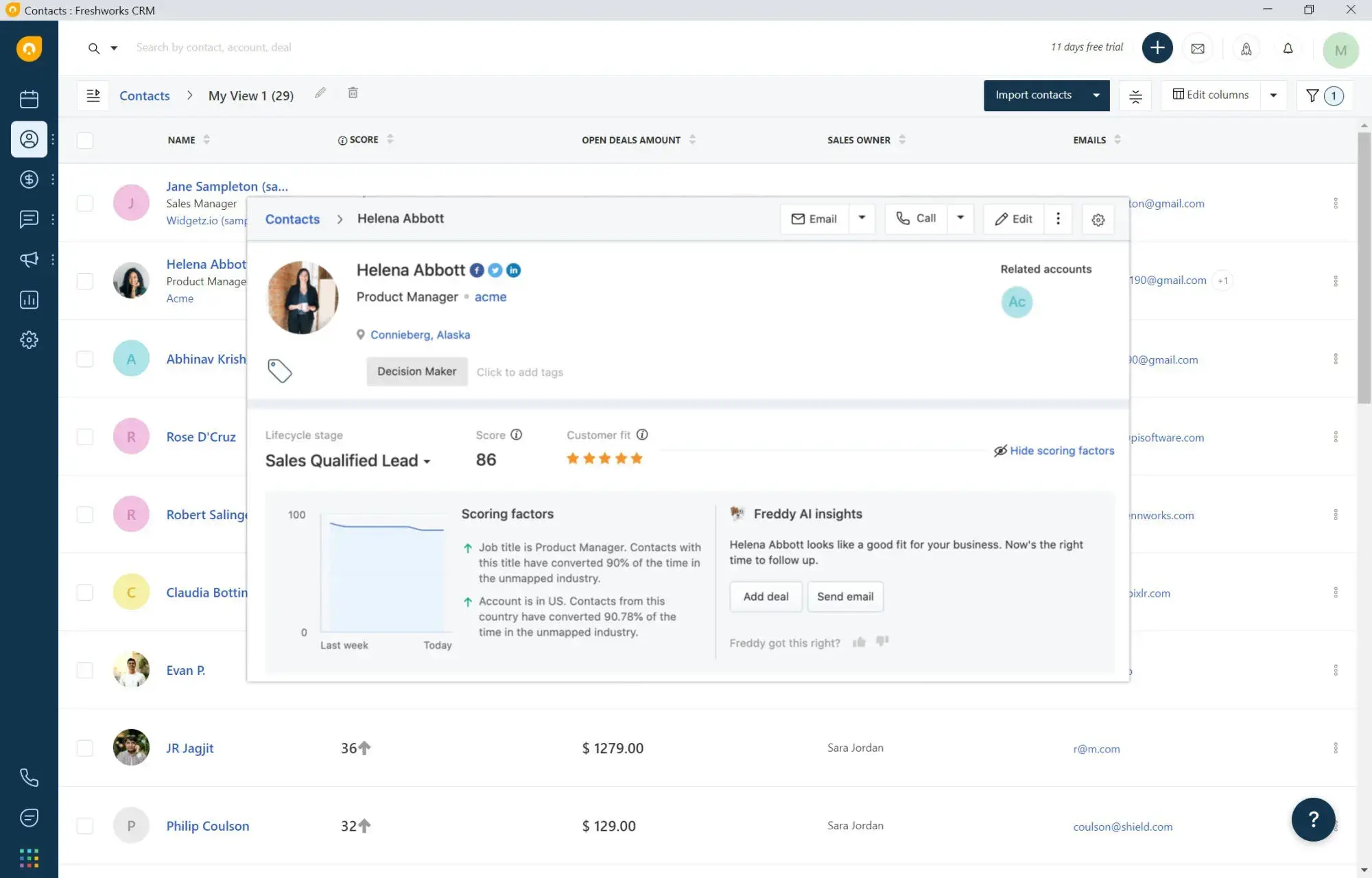The image size is (1372, 878).
Task: Click the fifth star of the Customer fit rating
Action: click(638, 458)
